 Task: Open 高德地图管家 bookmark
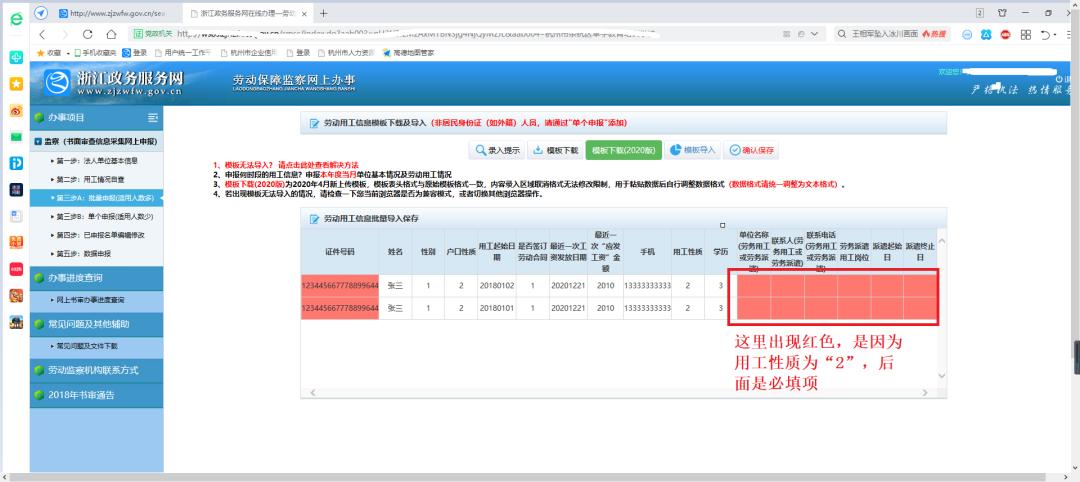(x=408, y=52)
